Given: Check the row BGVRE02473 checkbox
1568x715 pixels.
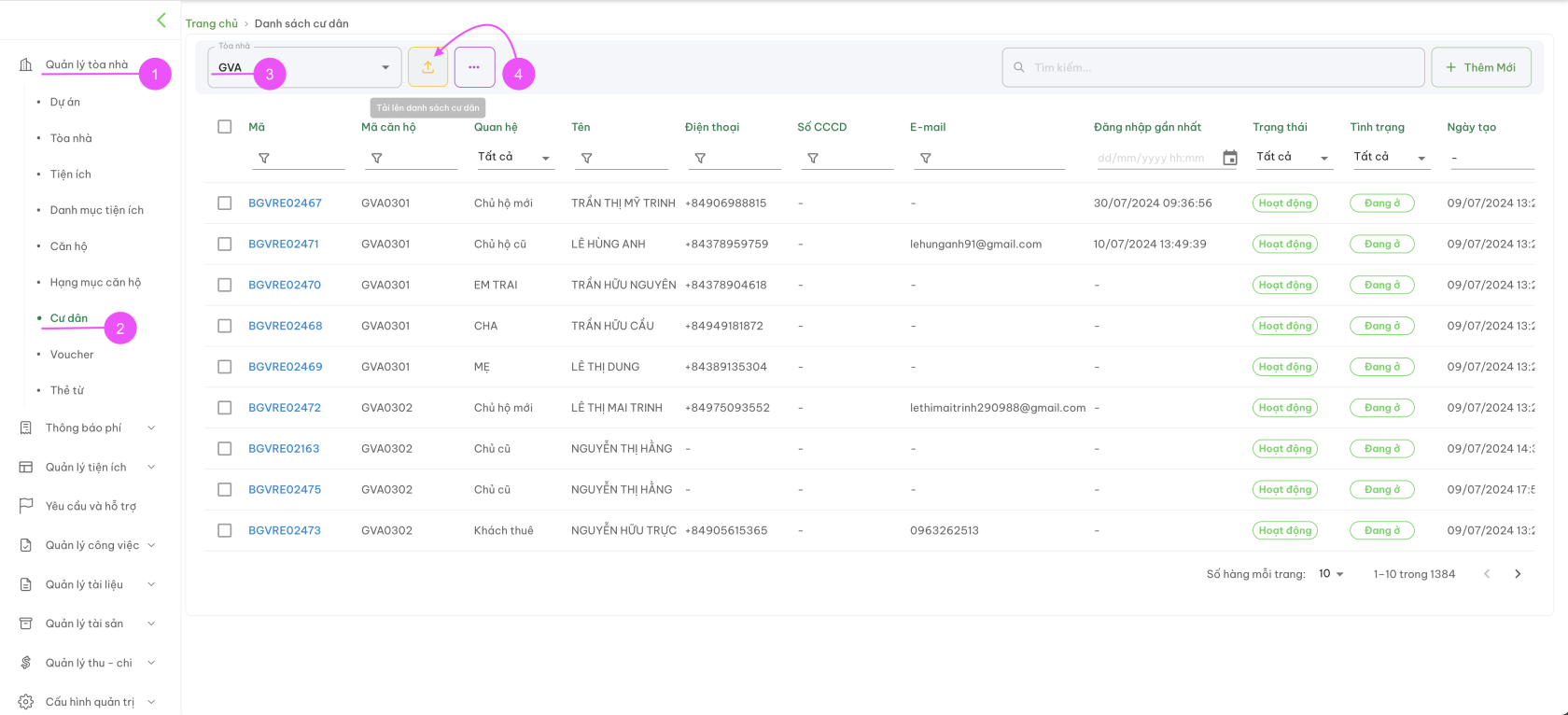Looking at the screenshot, I should [x=225, y=530].
